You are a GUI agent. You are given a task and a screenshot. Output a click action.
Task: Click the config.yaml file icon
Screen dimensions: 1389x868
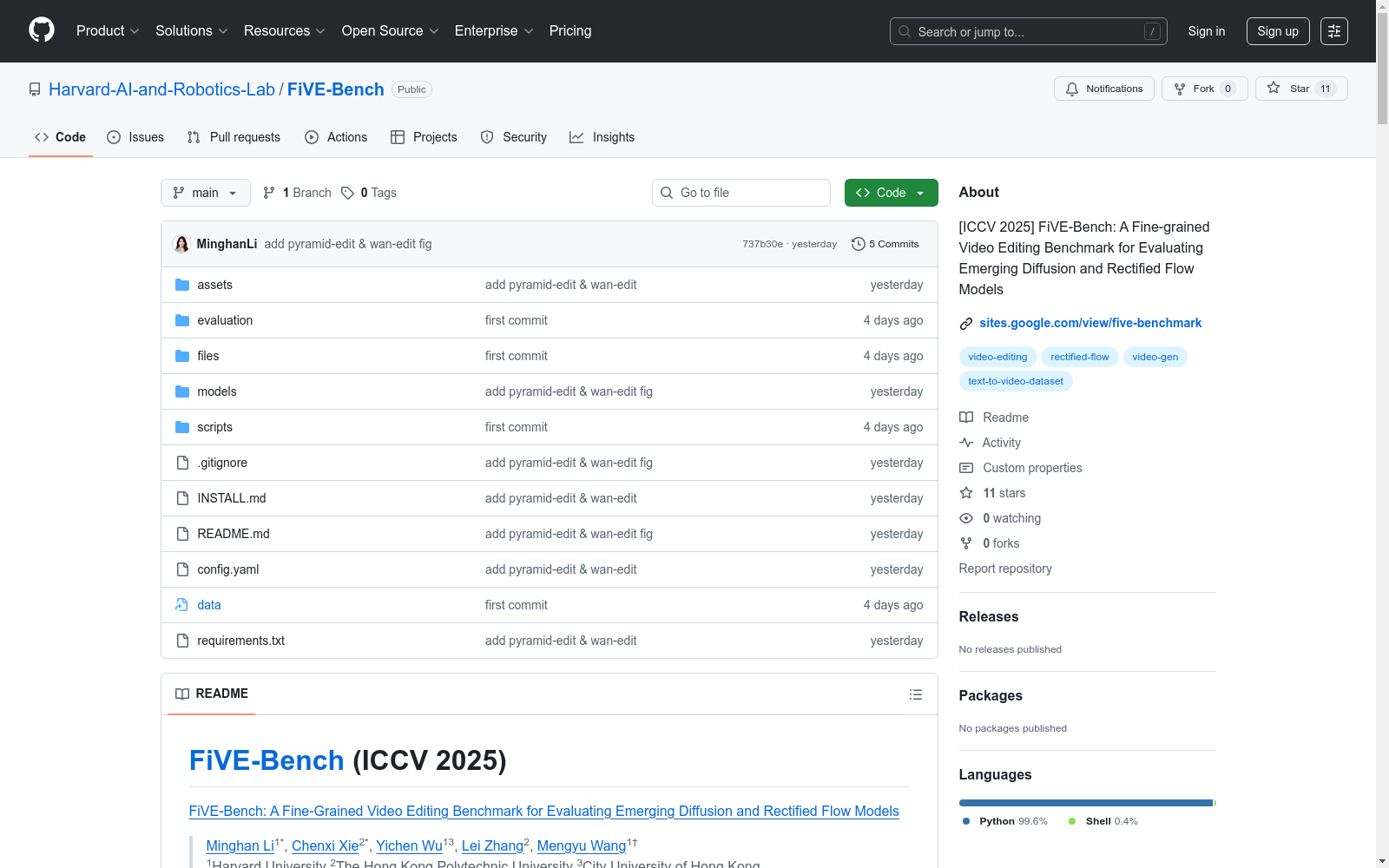(182, 569)
